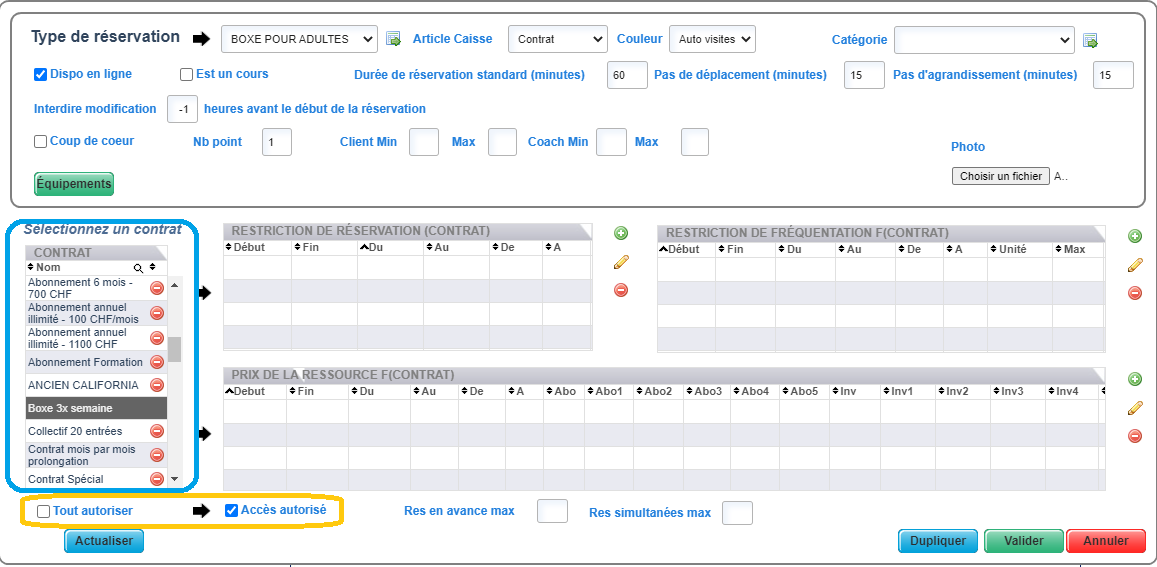Remove the ANCIEN CALIFORNIA contract with red icon
This screenshot has width=1157, height=567.
click(157, 385)
